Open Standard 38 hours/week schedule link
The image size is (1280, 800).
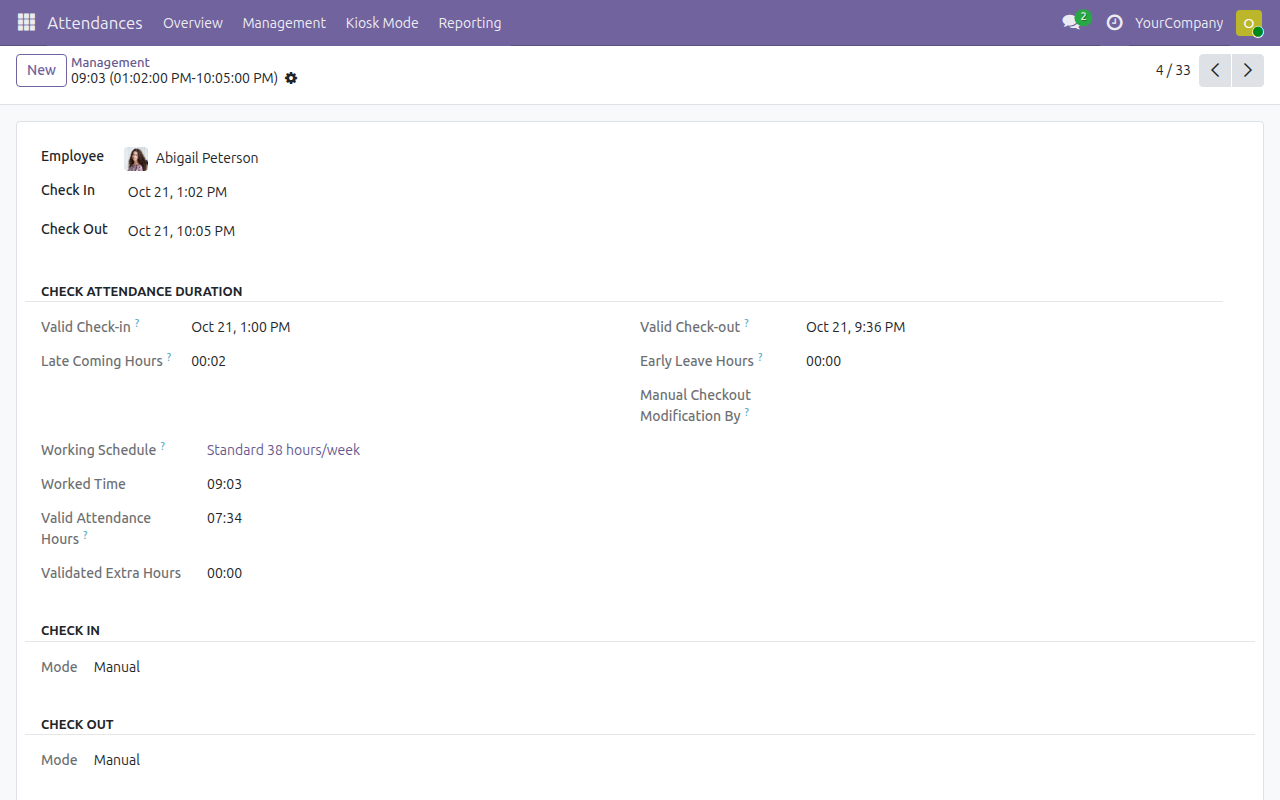point(283,450)
